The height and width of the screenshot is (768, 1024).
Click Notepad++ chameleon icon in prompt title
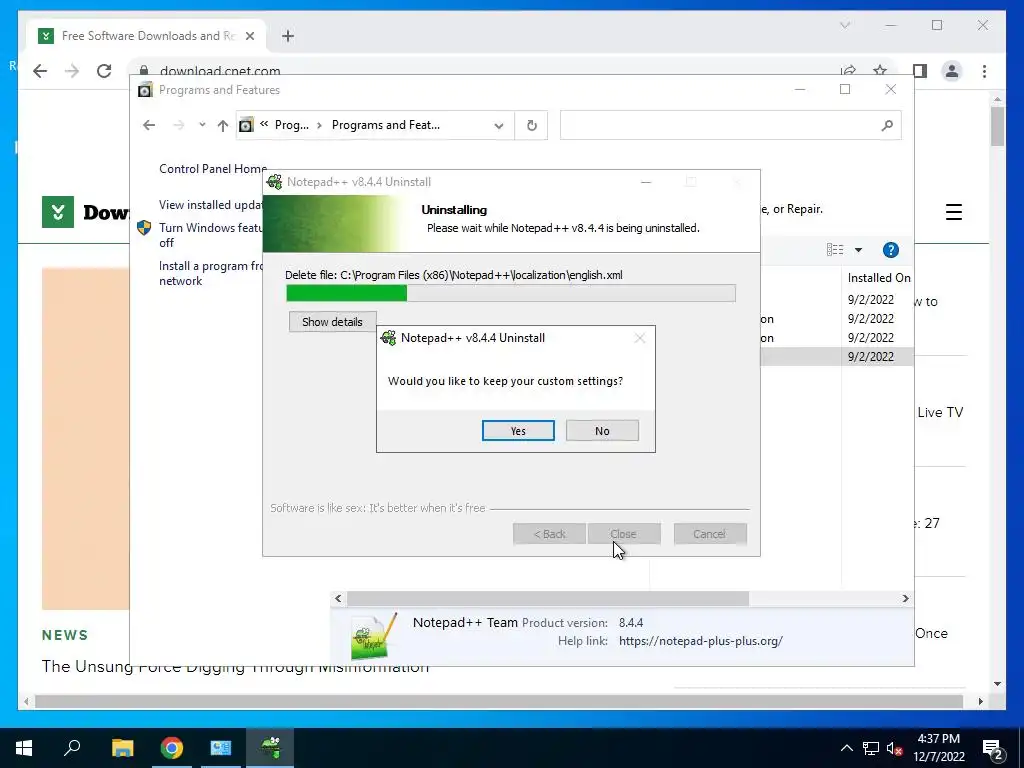click(389, 338)
